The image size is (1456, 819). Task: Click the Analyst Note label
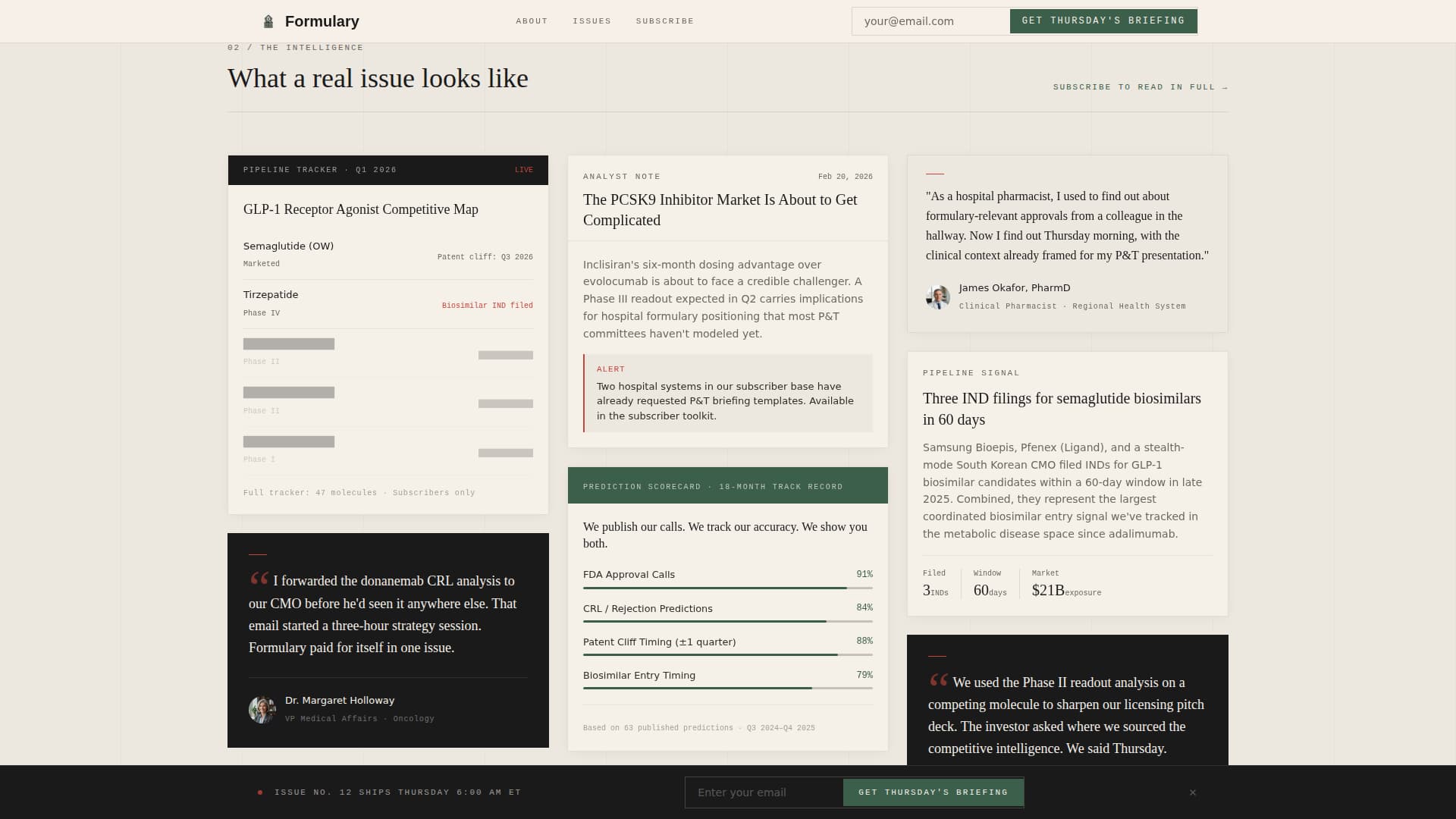[x=622, y=177]
